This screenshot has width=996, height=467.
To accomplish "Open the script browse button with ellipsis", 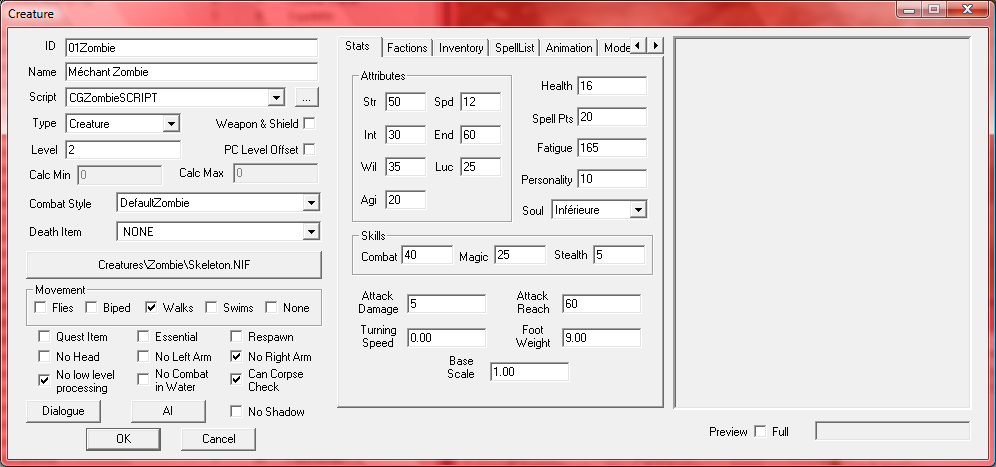I will [x=307, y=97].
